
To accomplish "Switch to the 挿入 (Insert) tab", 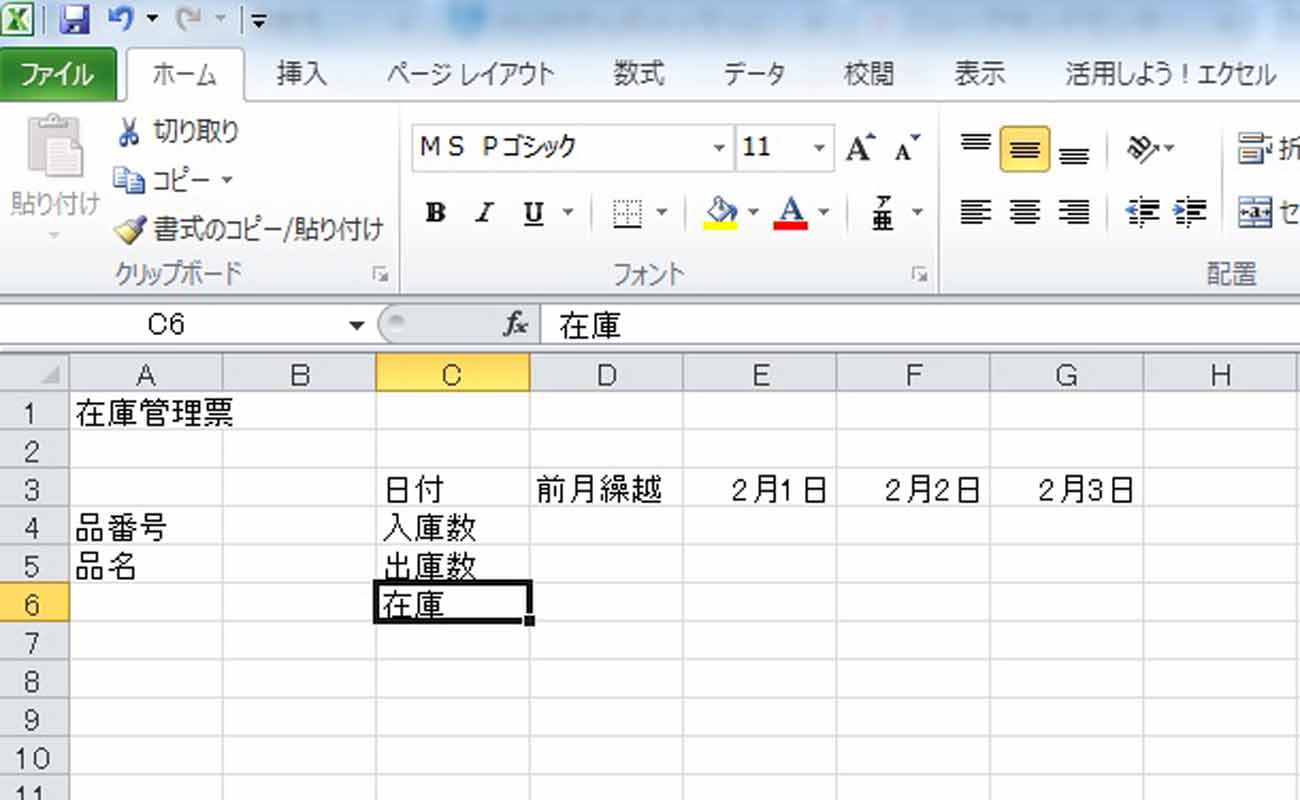I will (301, 74).
